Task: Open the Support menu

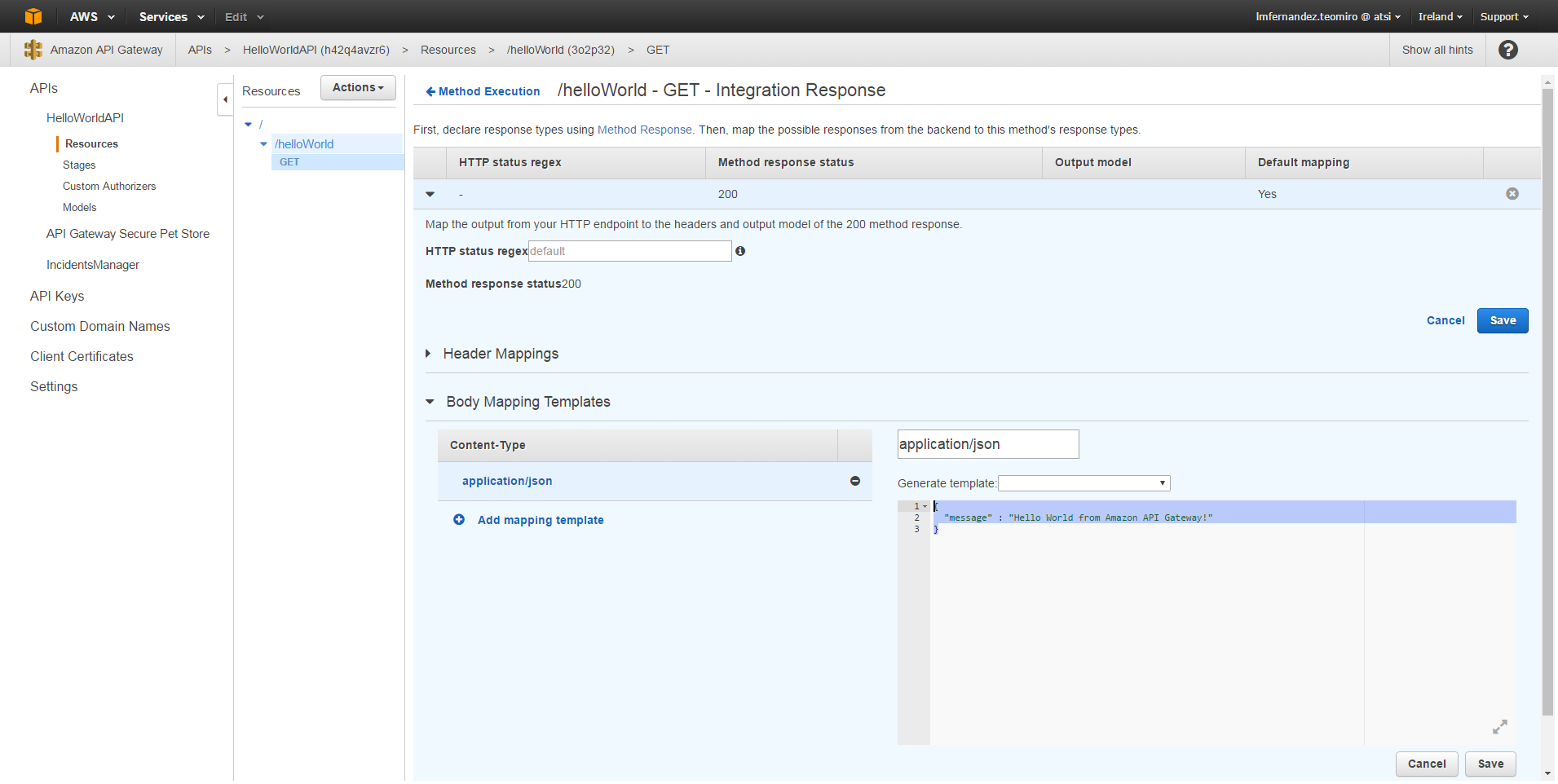Action: pos(1504,16)
